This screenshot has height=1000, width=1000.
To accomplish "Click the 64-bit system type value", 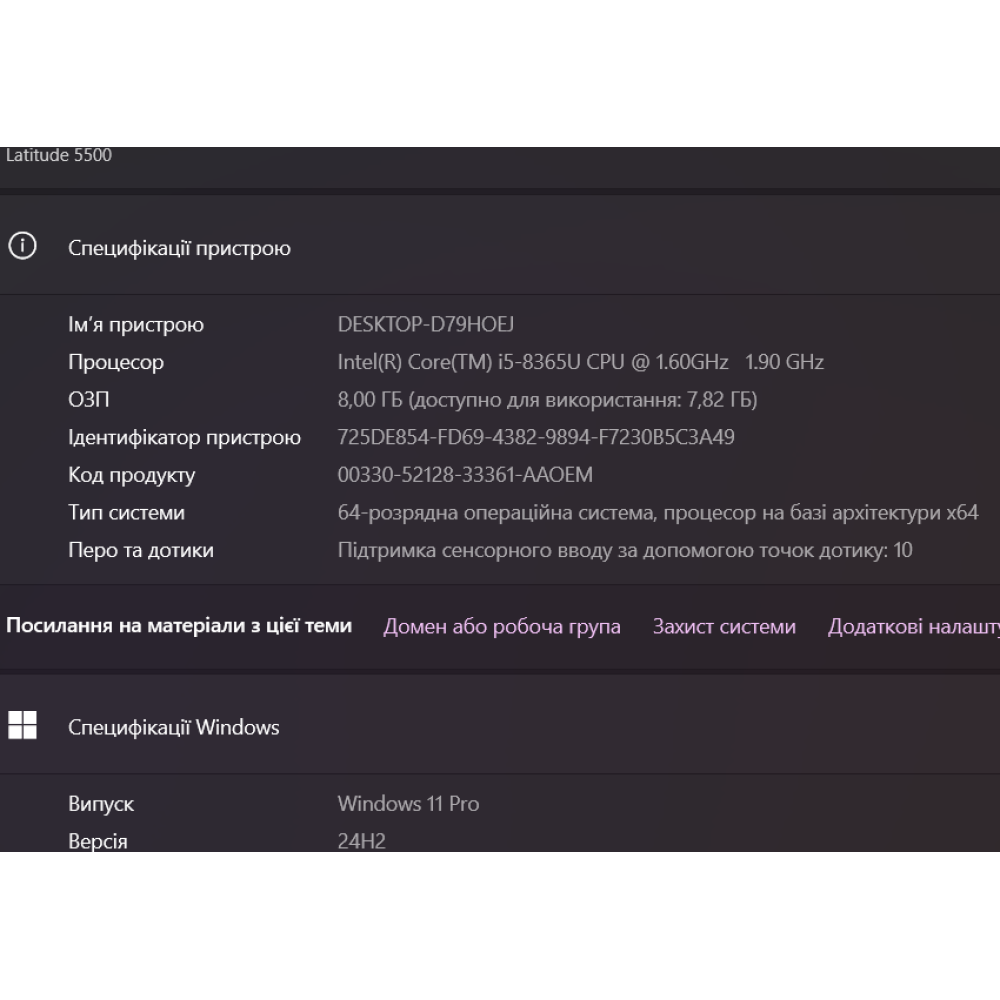I will pos(657,513).
